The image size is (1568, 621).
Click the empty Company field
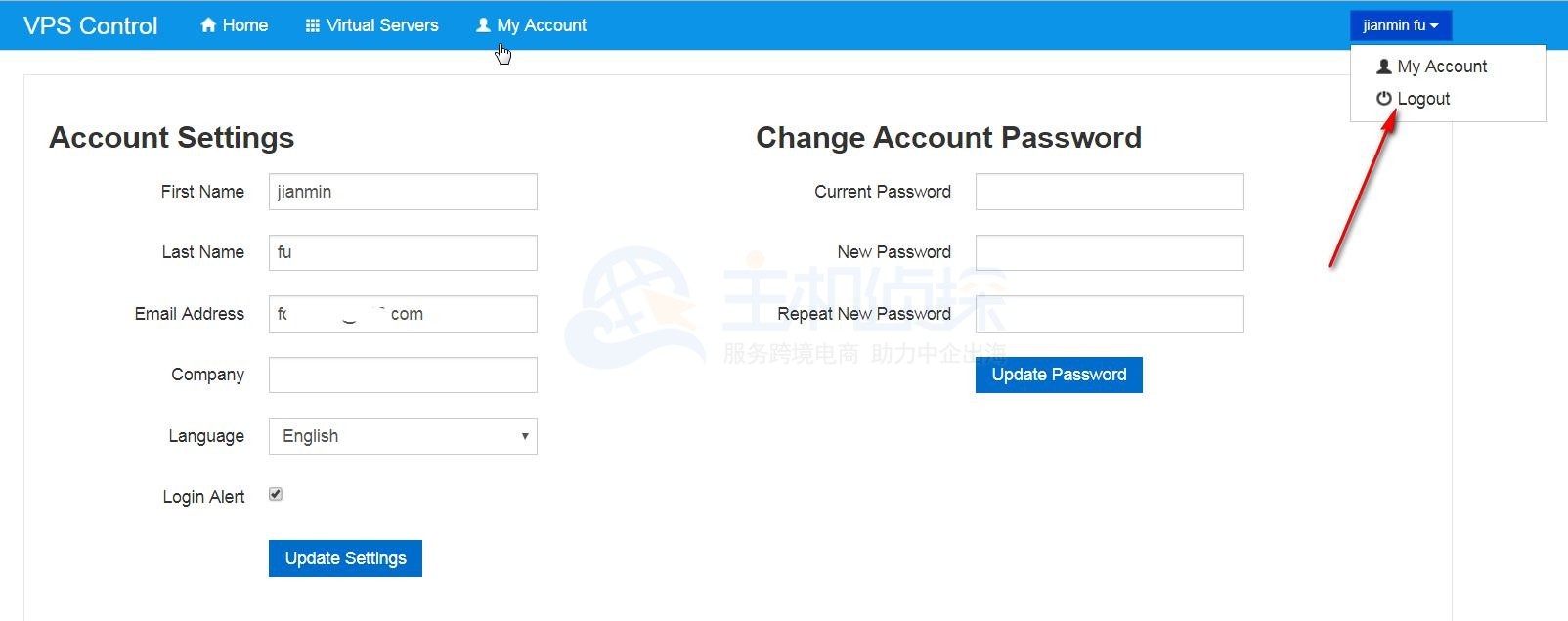click(403, 375)
